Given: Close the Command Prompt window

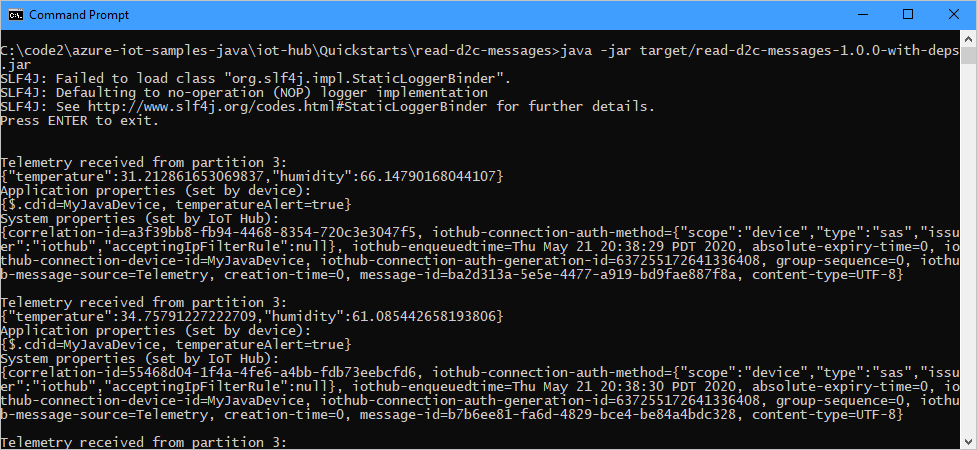Looking at the screenshot, I should [953, 15].
